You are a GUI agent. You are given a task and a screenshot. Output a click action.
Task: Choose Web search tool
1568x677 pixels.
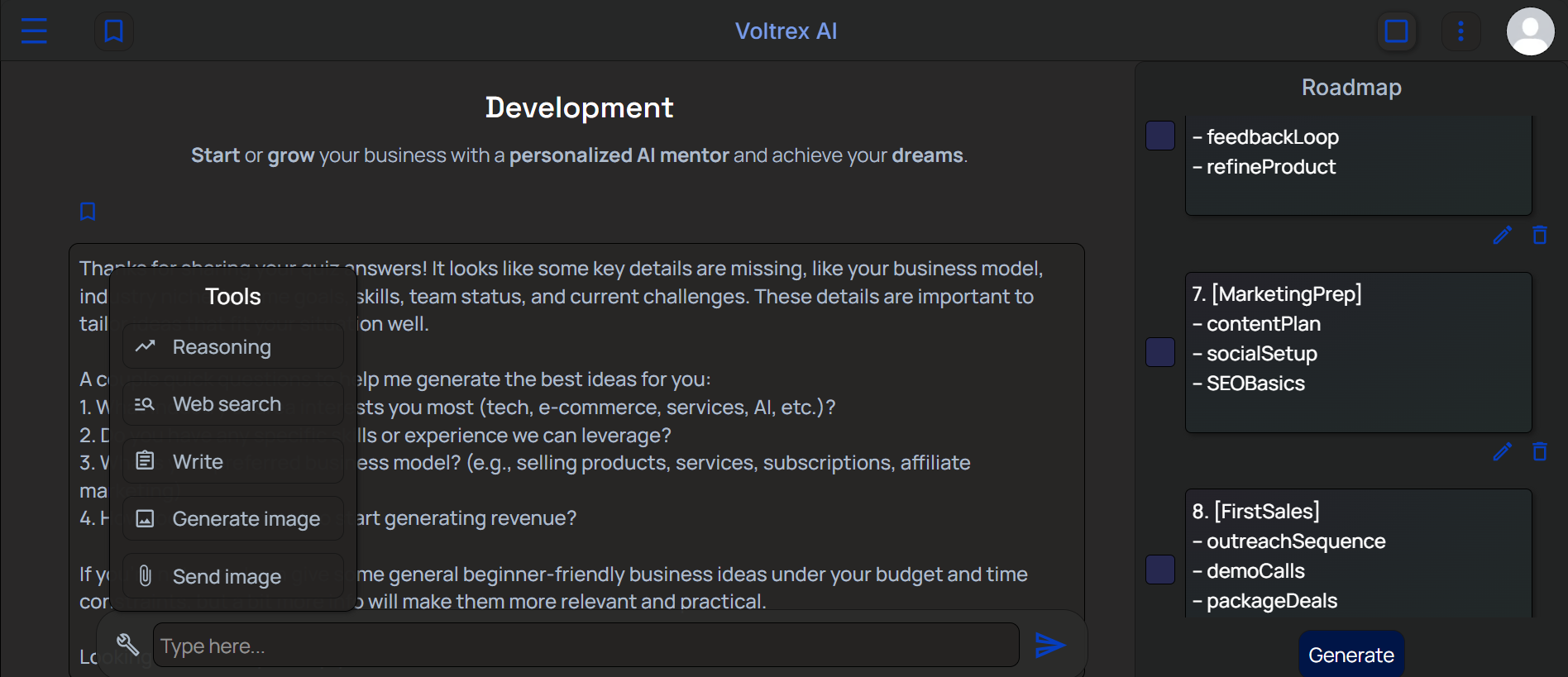[x=233, y=403]
